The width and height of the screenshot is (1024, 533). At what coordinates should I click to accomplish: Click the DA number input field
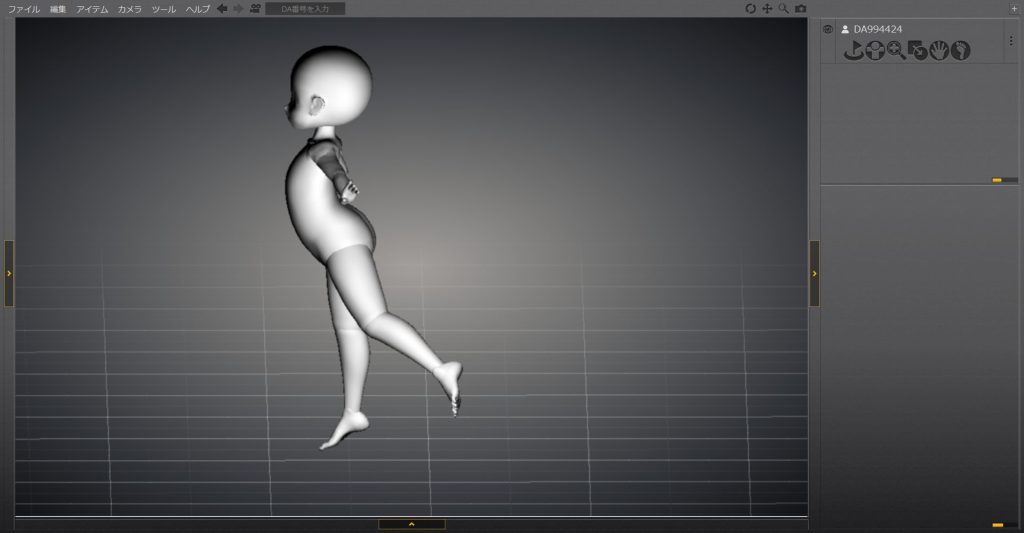click(x=305, y=9)
